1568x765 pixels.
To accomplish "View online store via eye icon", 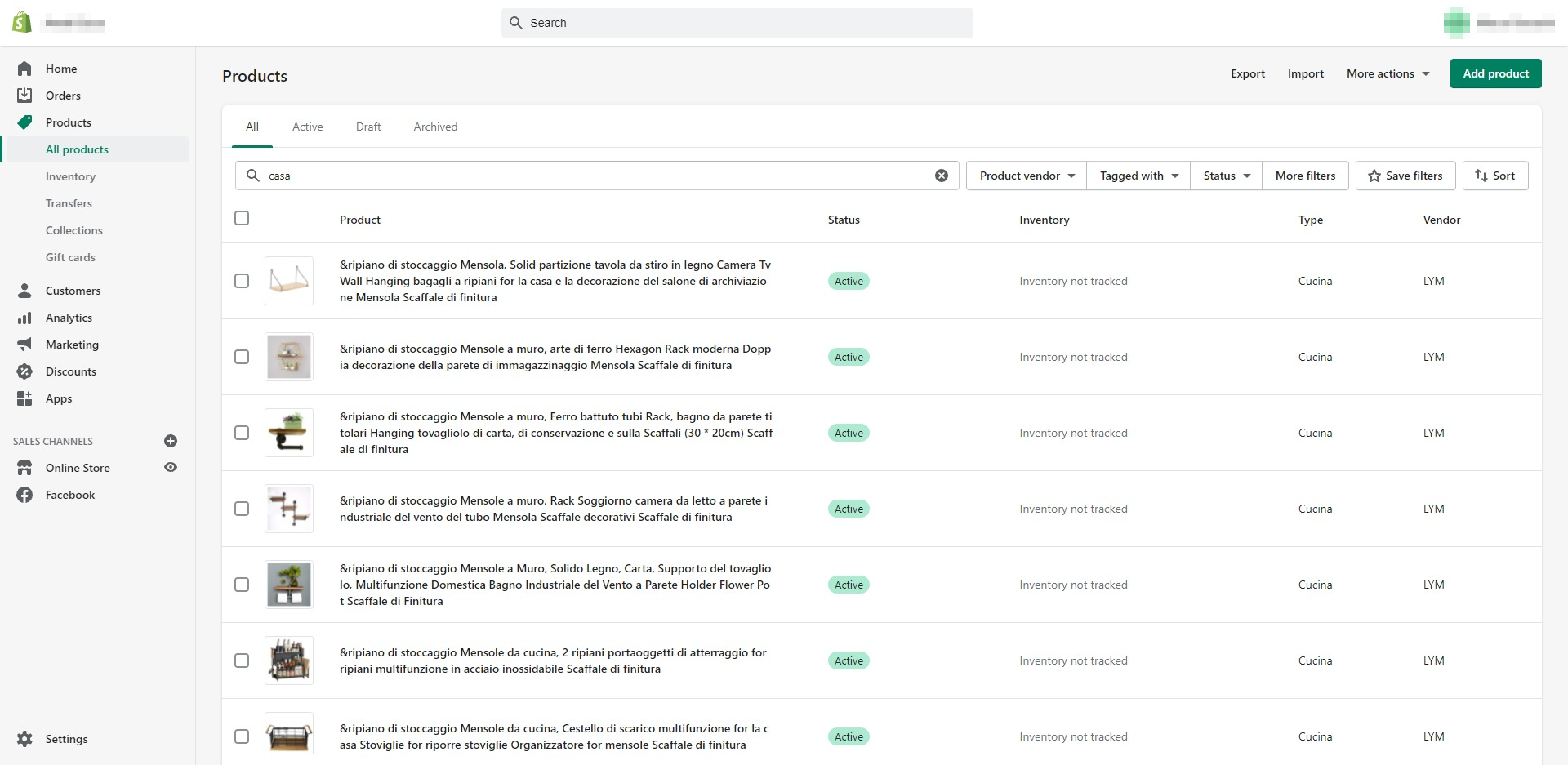I will (x=171, y=468).
